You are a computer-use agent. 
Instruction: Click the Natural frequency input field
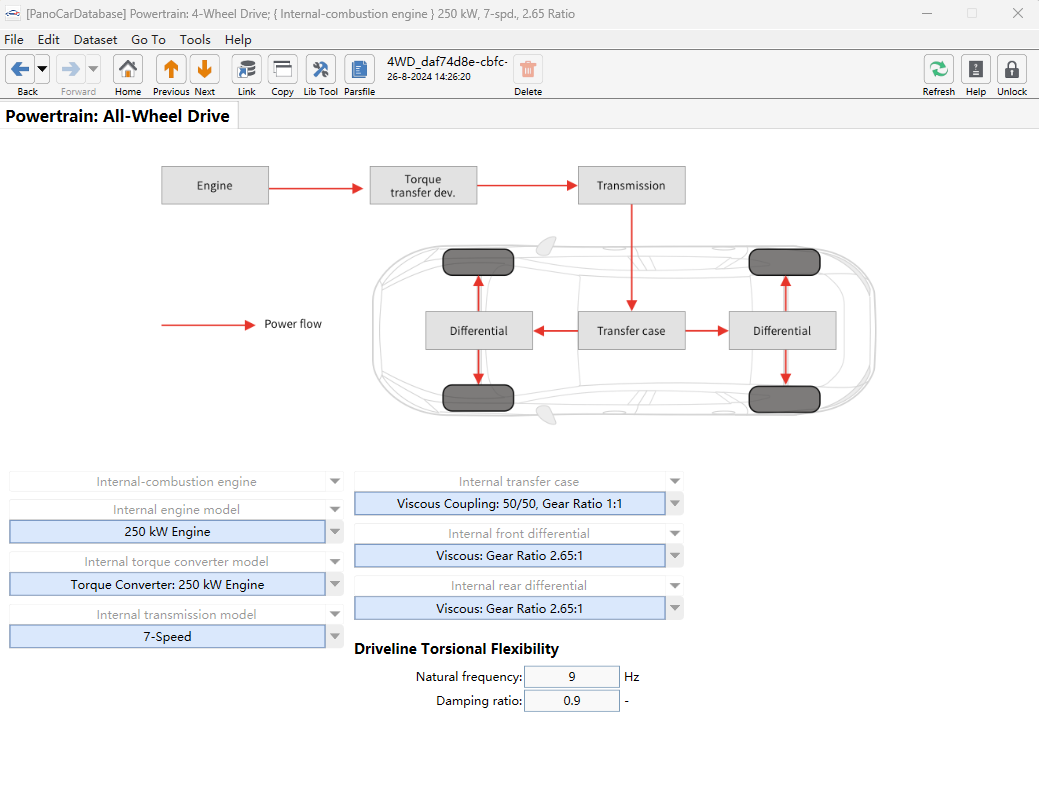(x=572, y=676)
